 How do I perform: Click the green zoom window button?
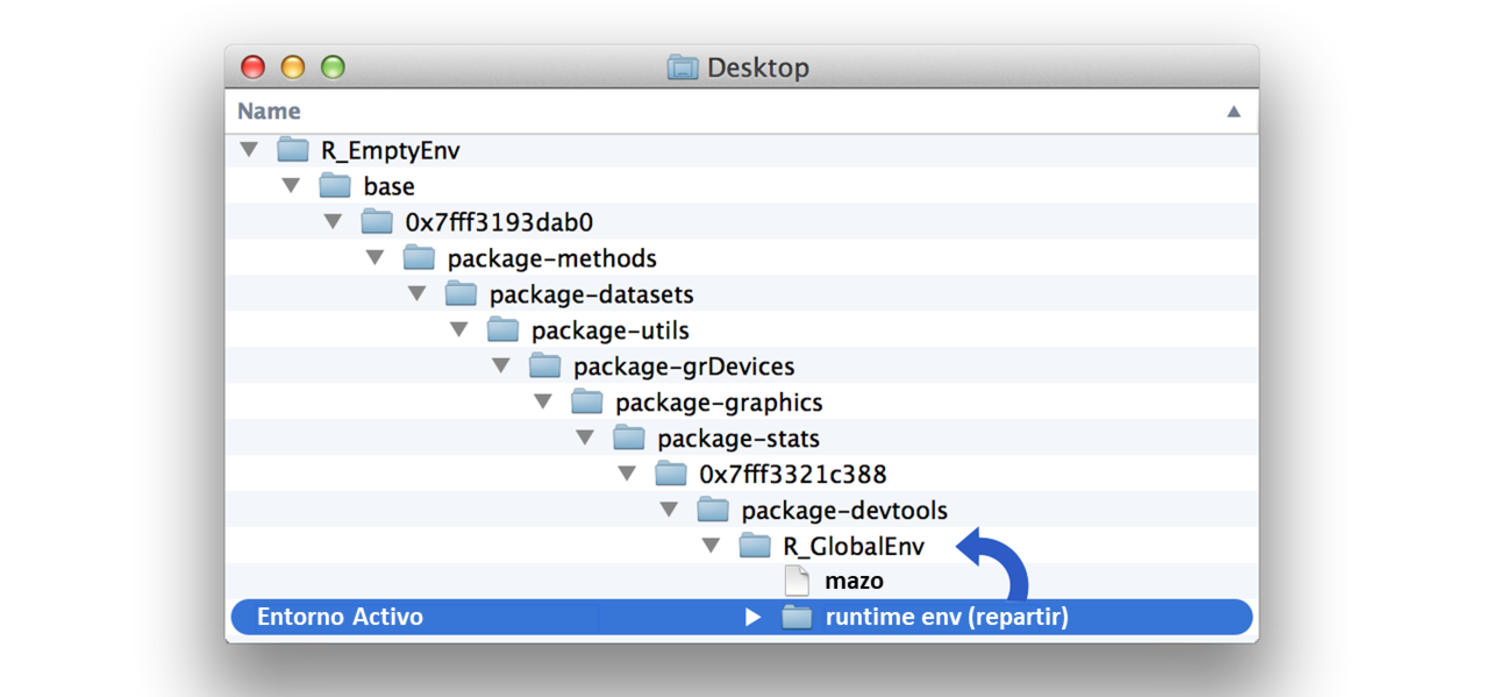pos(333,67)
